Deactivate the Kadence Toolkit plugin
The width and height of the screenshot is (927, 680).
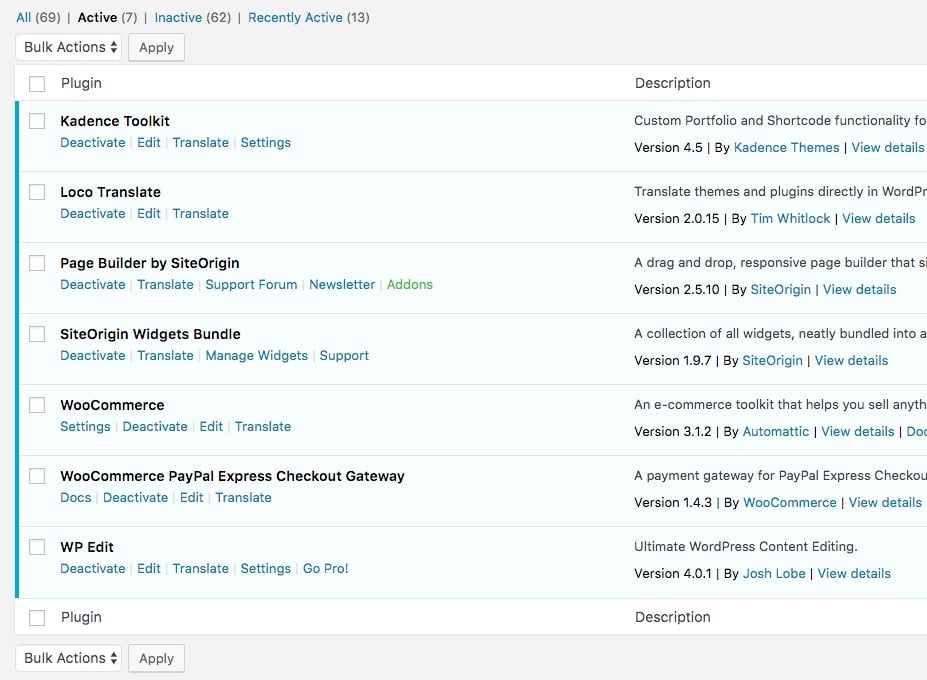(x=93, y=143)
